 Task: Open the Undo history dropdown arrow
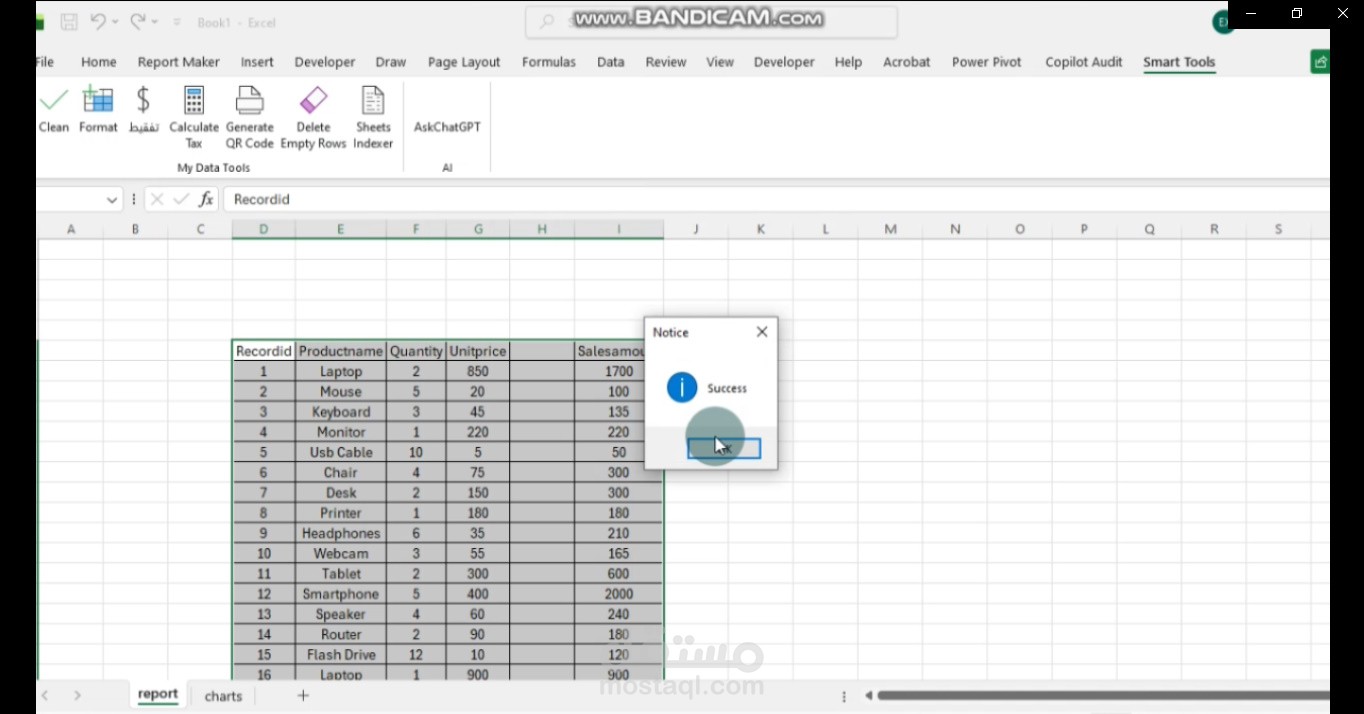coord(115,22)
